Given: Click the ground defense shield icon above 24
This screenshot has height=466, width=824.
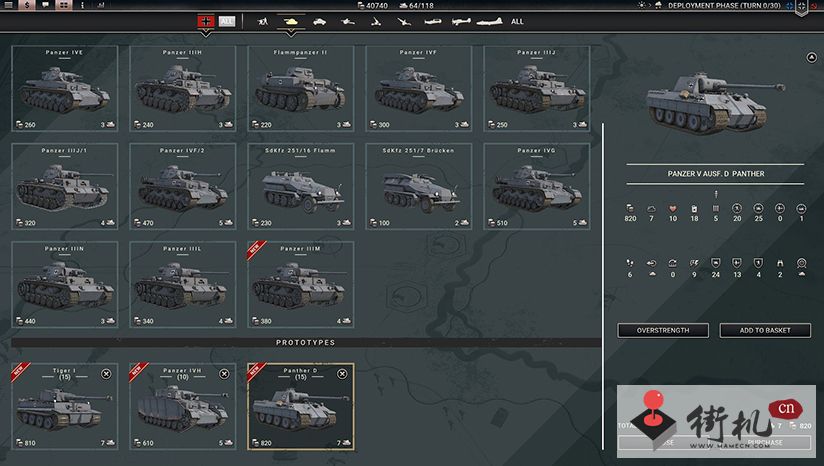Looking at the screenshot, I should (716, 263).
